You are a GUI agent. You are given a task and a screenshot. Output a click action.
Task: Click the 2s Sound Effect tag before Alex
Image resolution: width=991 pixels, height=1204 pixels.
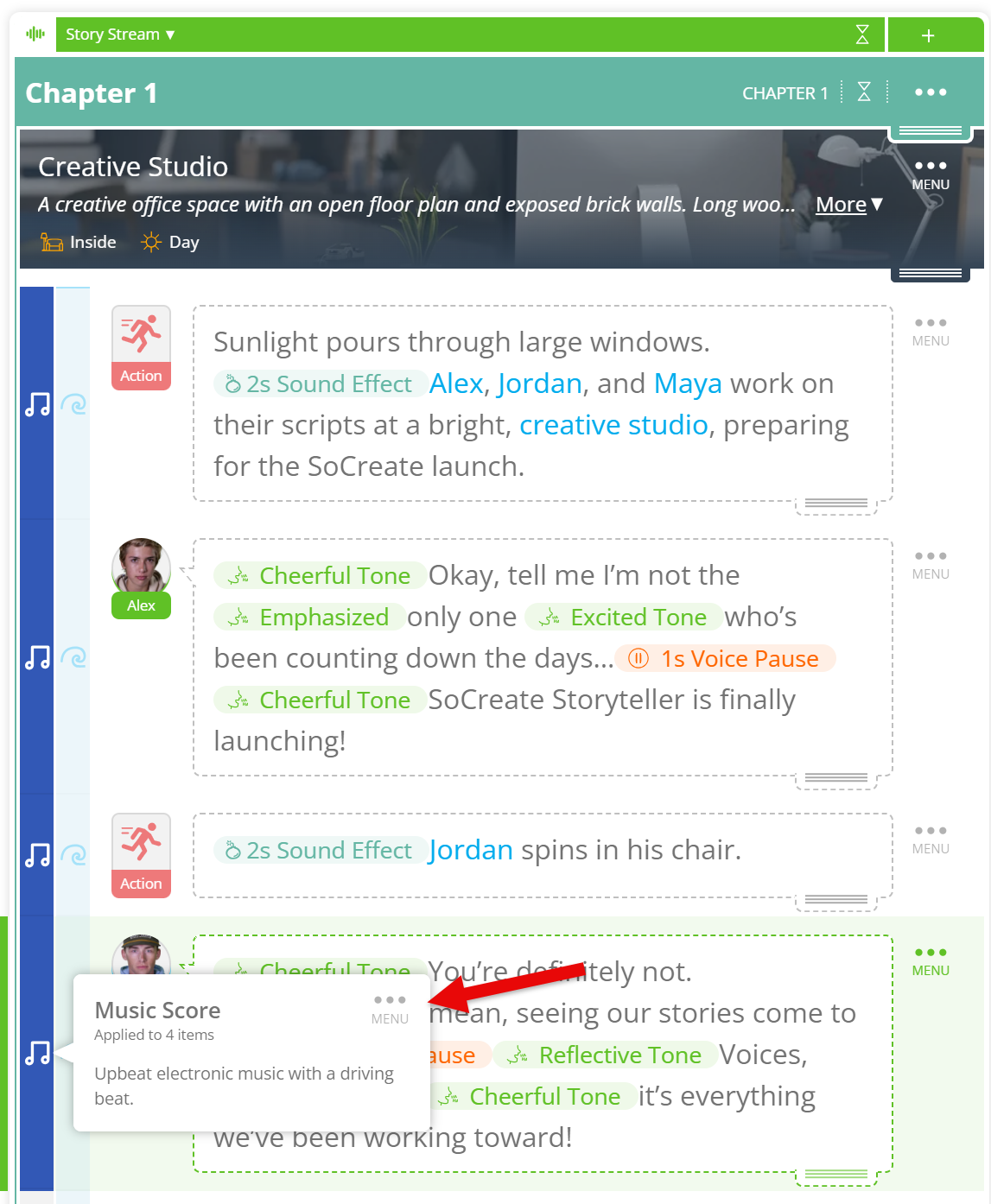point(321,384)
